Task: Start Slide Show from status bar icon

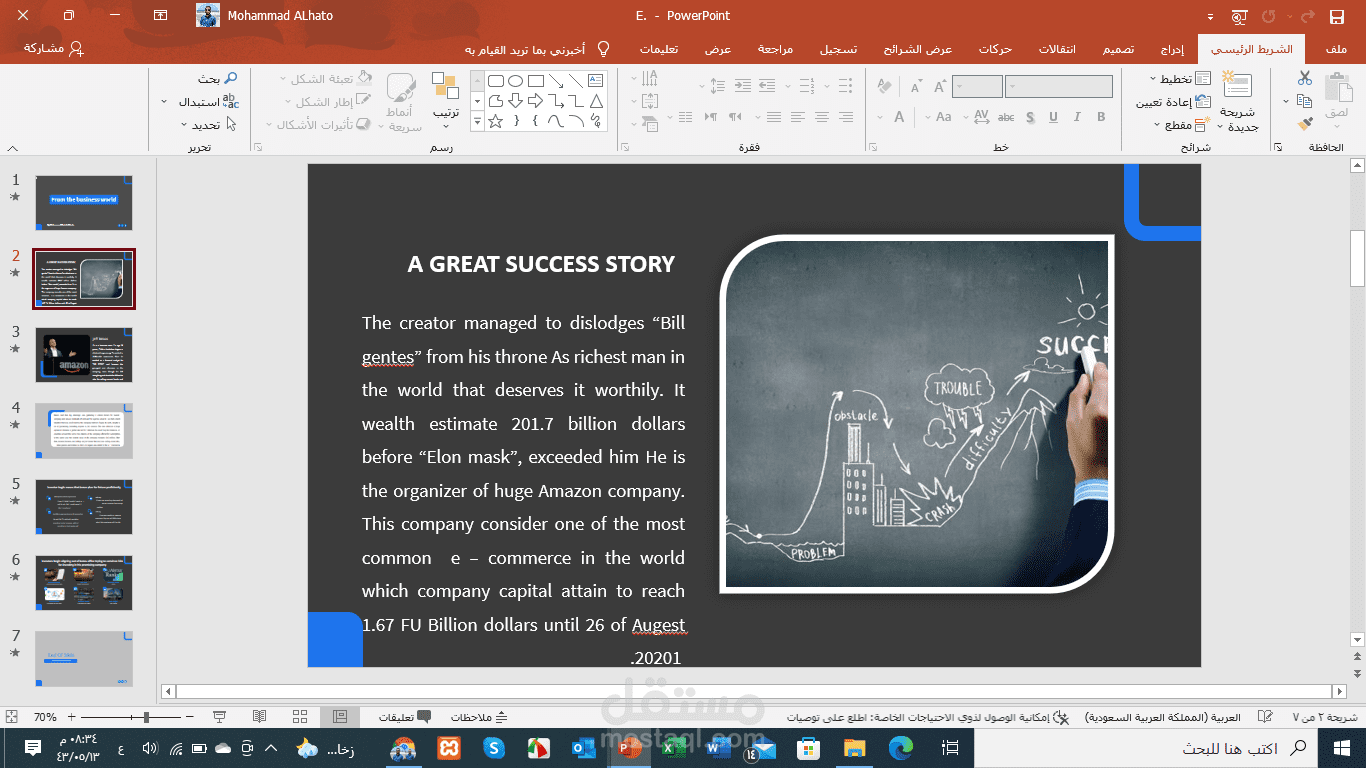Action: coord(219,717)
